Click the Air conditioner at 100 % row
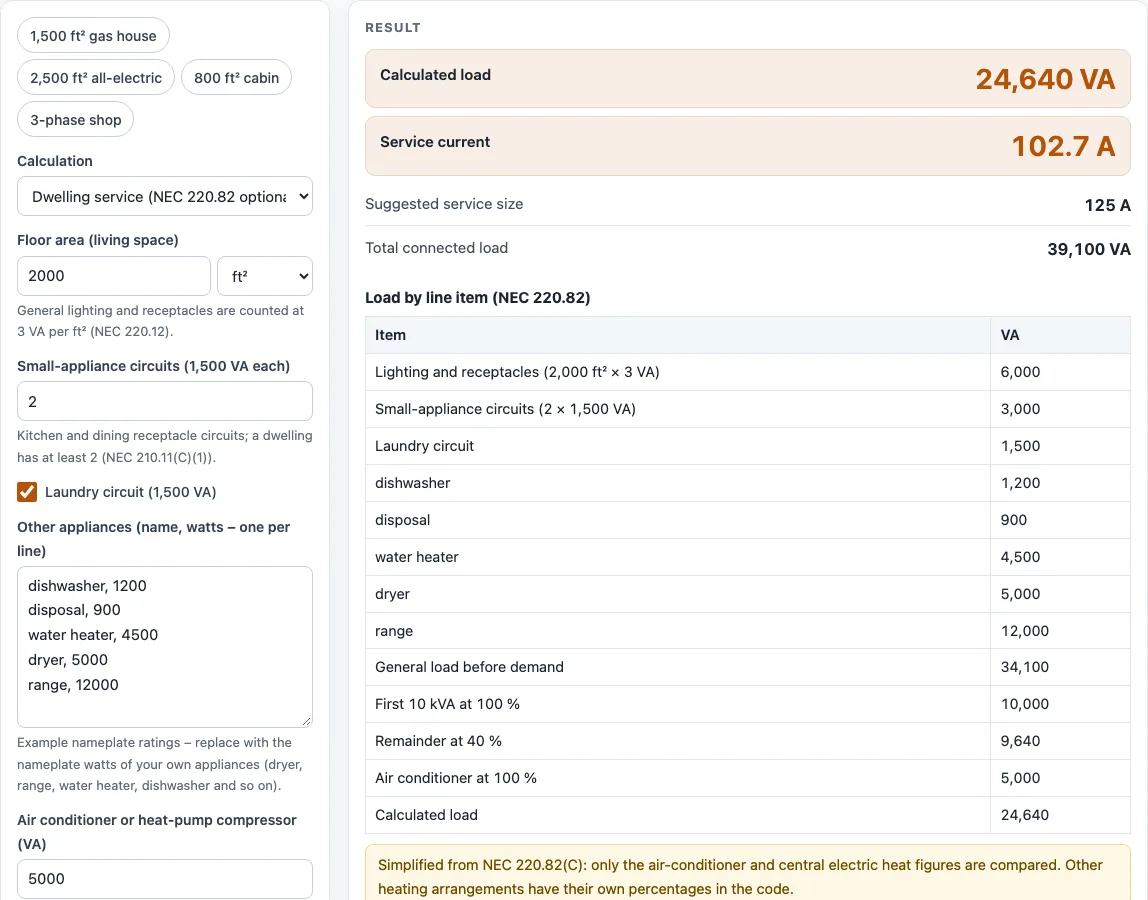1148x900 pixels. [748, 778]
